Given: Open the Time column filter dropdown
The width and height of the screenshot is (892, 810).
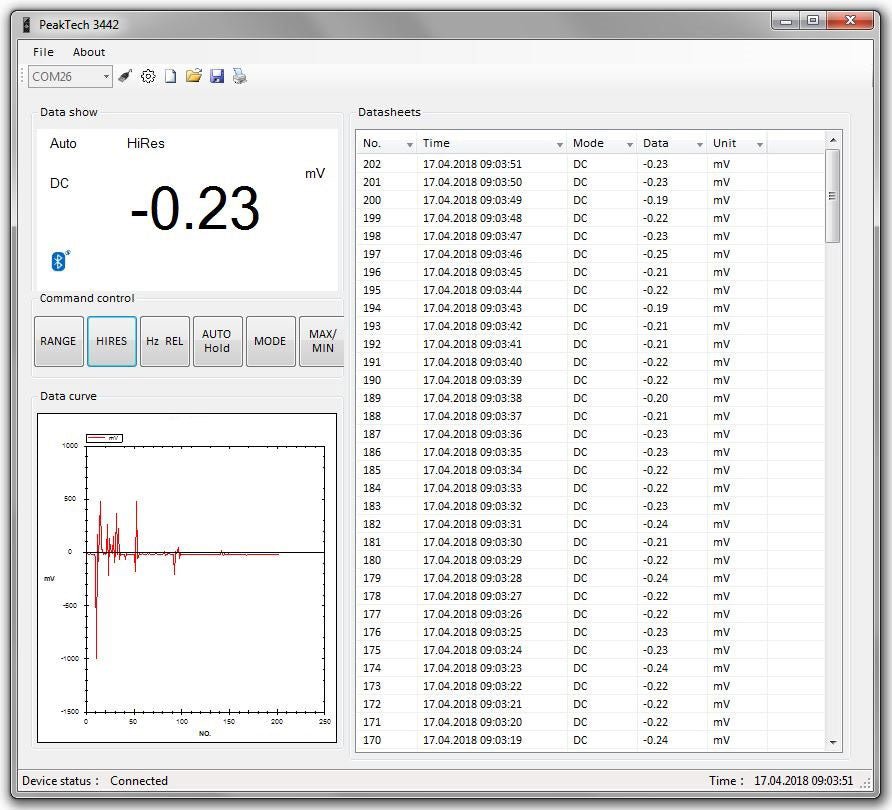Looking at the screenshot, I should tap(560, 144).
